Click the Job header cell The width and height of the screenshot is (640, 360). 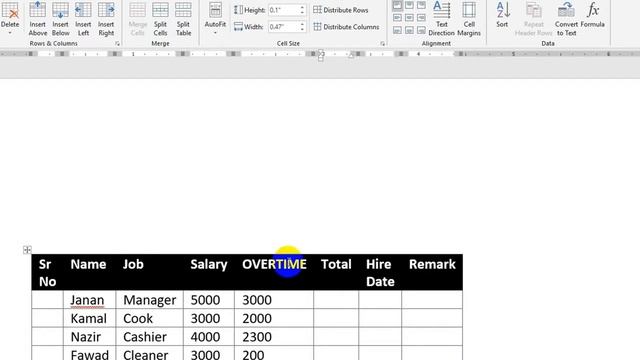click(149, 273)
